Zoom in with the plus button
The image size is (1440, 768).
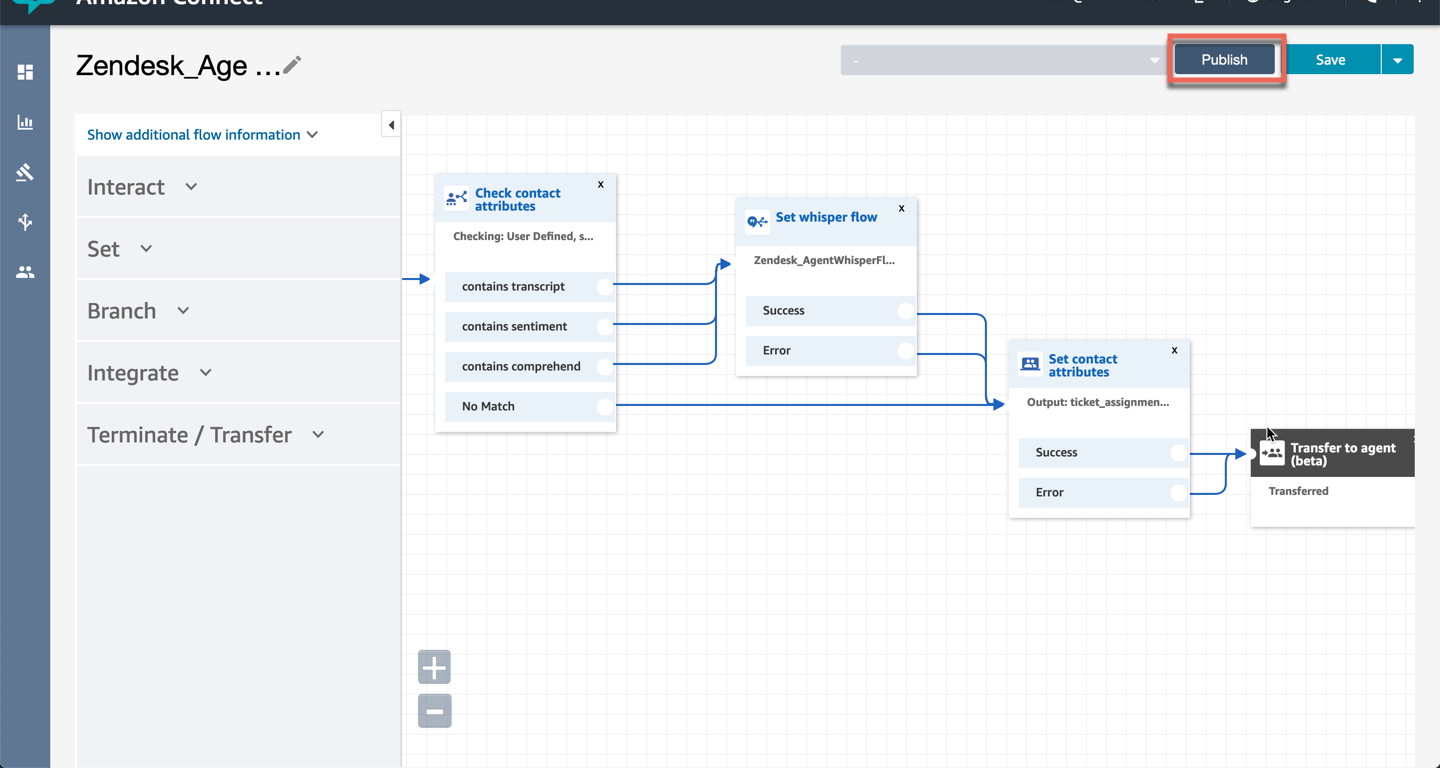434,667
